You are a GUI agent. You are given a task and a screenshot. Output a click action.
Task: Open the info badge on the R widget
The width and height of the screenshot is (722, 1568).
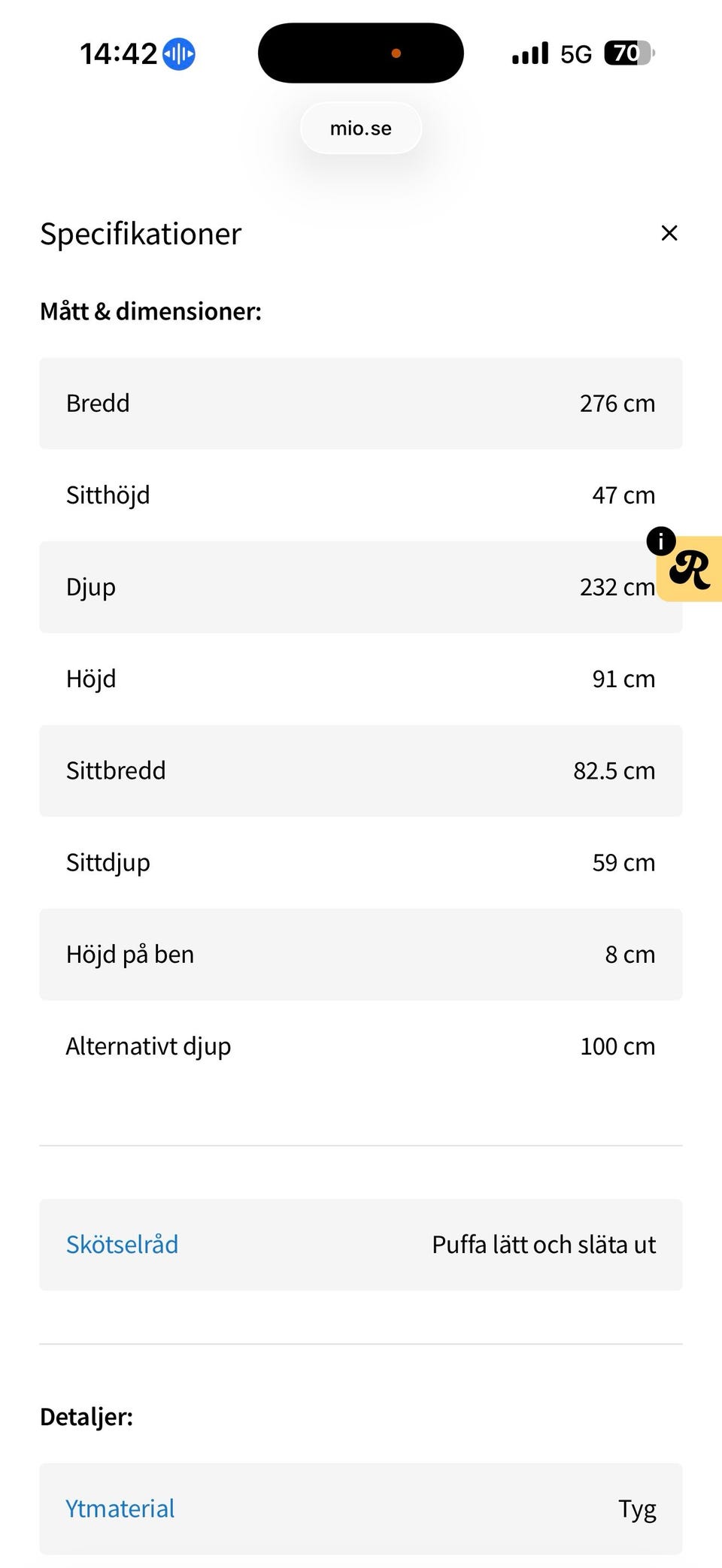point(660,540)
